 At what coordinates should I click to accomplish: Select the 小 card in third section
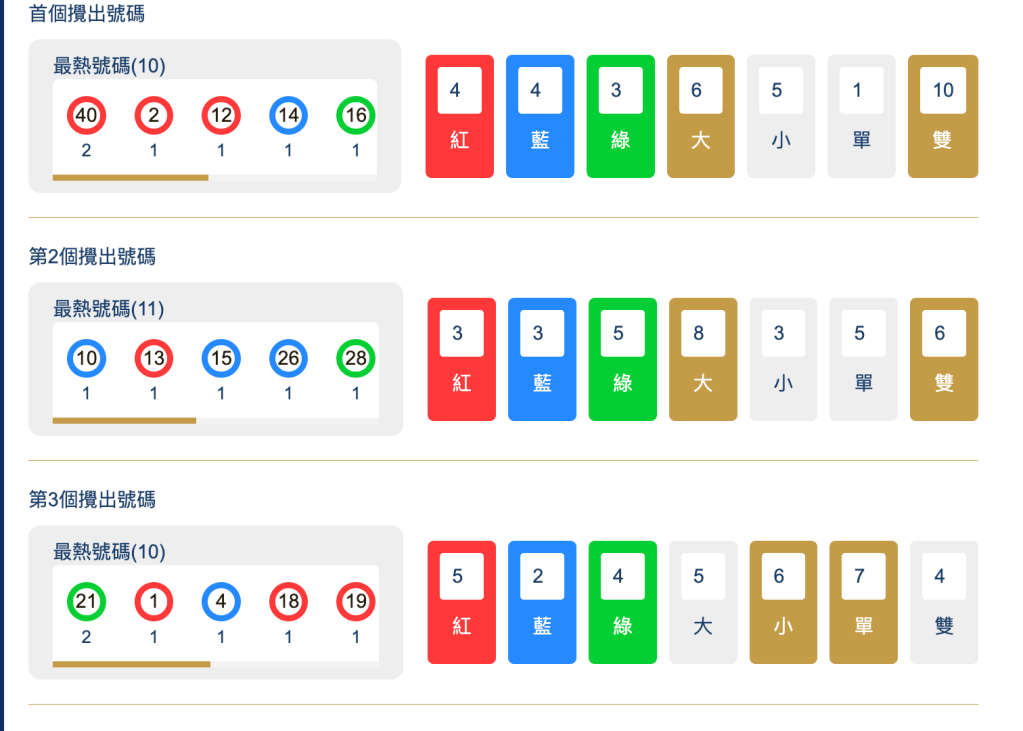[783, 601]
